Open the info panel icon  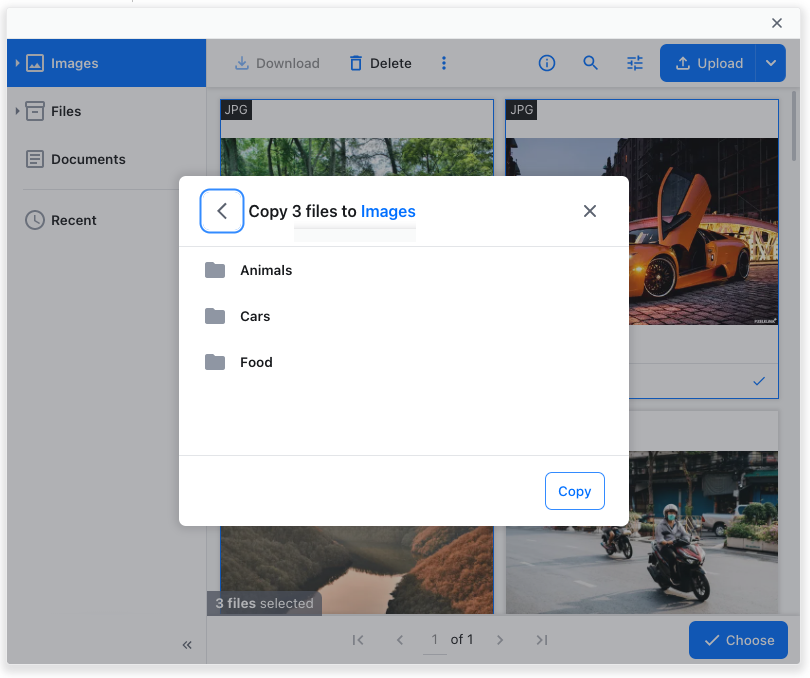547,63
